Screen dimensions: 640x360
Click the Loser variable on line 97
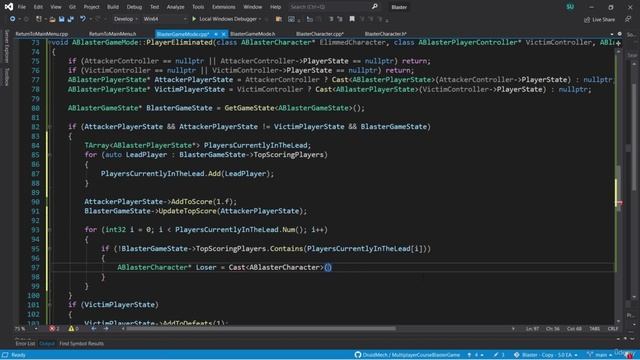[x=206, y=267]
